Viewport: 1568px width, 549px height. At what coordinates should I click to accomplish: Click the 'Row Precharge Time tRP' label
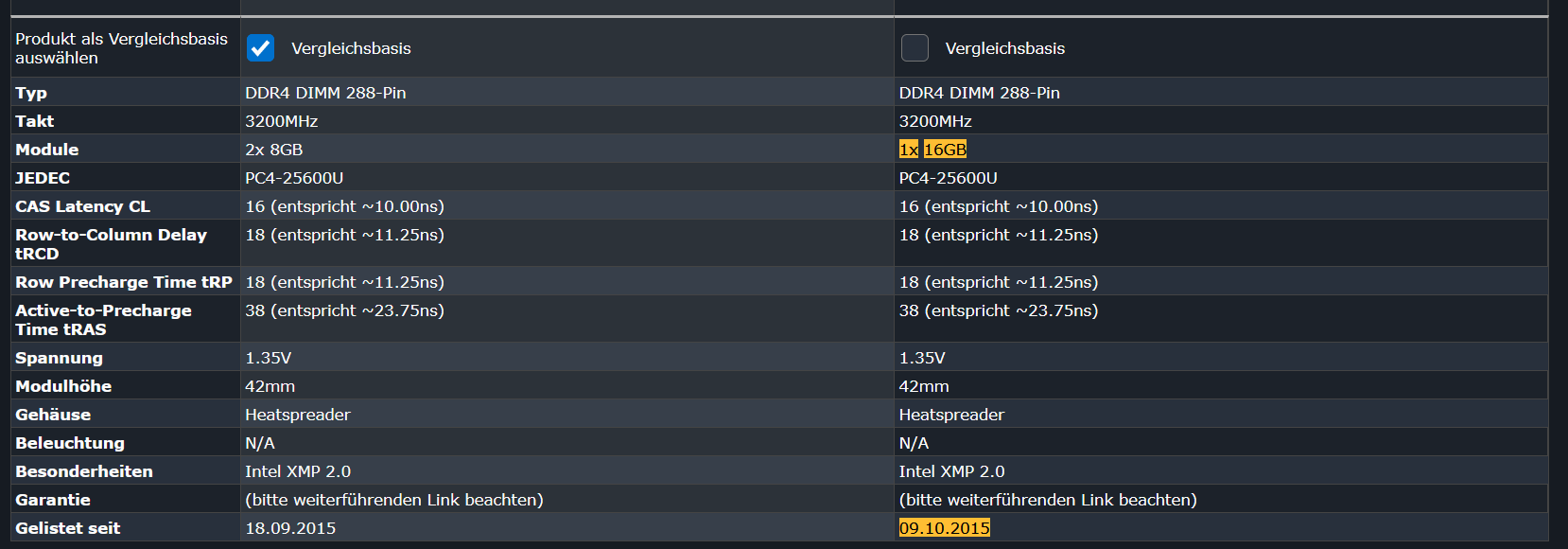[x=123, y=282]
